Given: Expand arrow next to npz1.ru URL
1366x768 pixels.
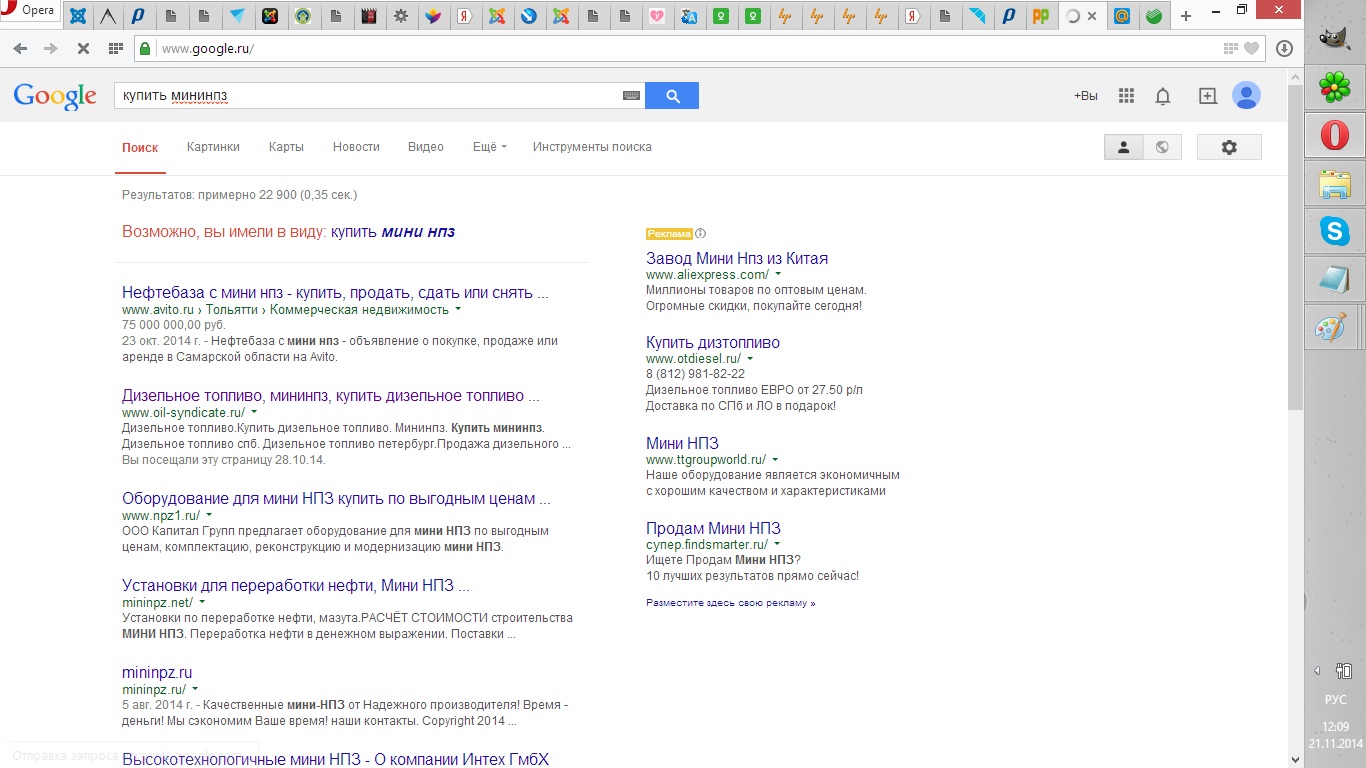Looking at the screenshot, I should pos(209,515).
